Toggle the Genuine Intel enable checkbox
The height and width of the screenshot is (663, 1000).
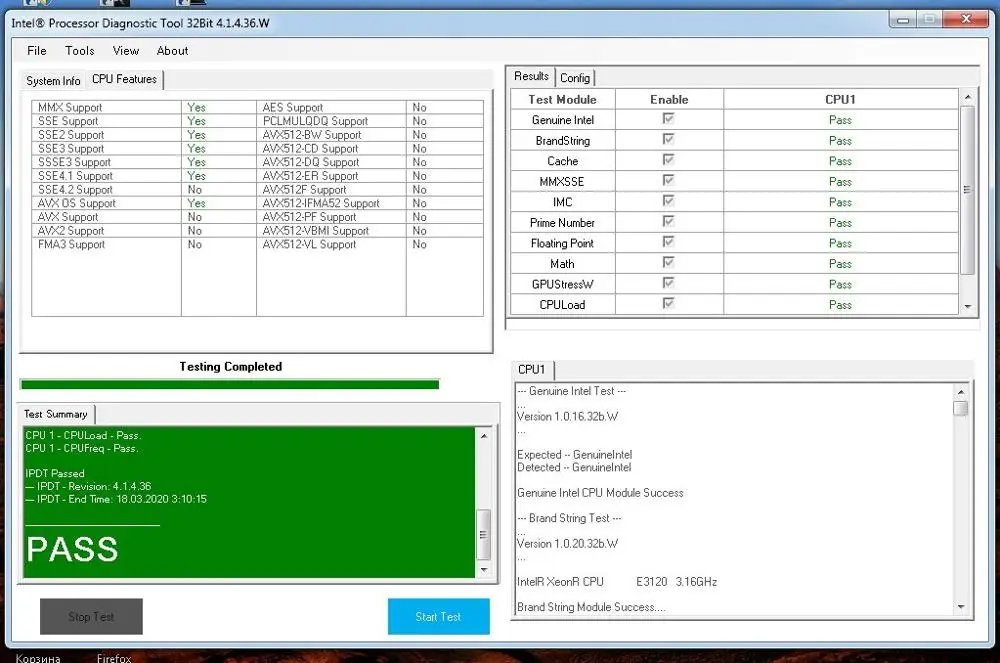point(668,119)
